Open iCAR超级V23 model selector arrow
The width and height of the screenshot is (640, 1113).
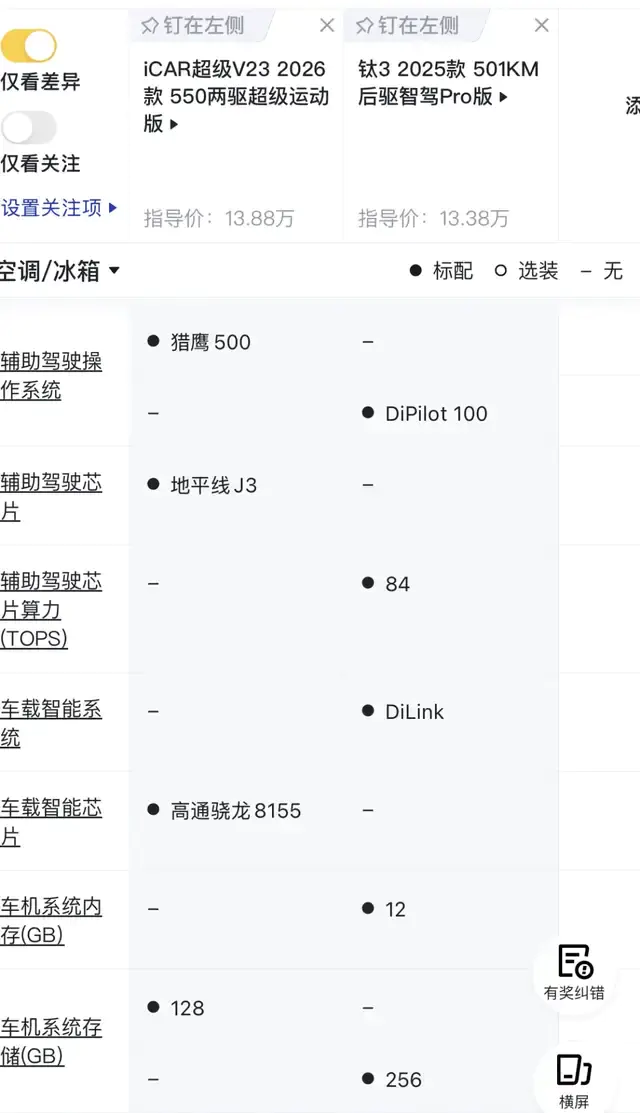(x=174, y=124)
